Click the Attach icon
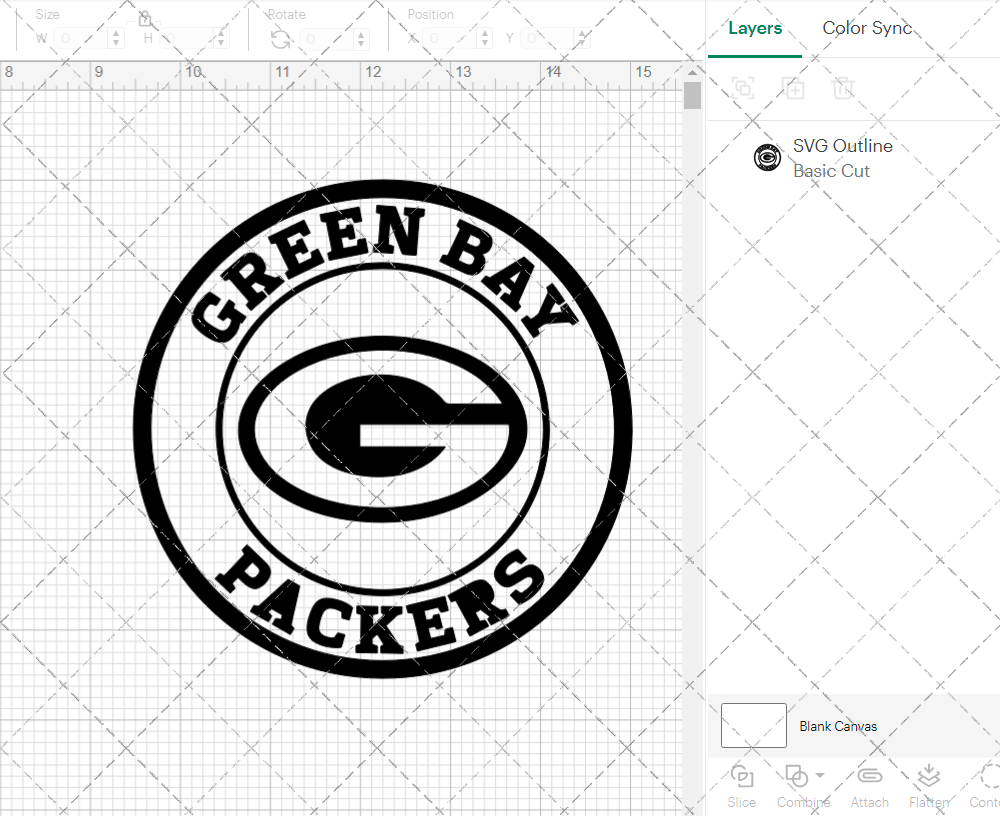 869,778
